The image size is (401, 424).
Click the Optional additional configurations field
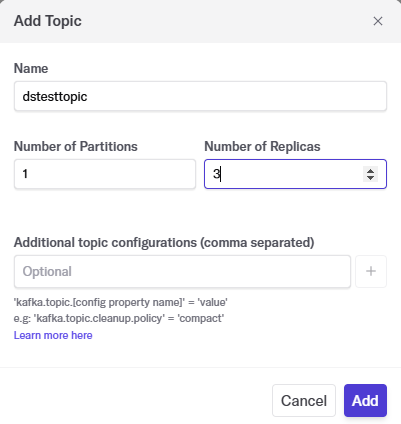click(x=182, y=271)
